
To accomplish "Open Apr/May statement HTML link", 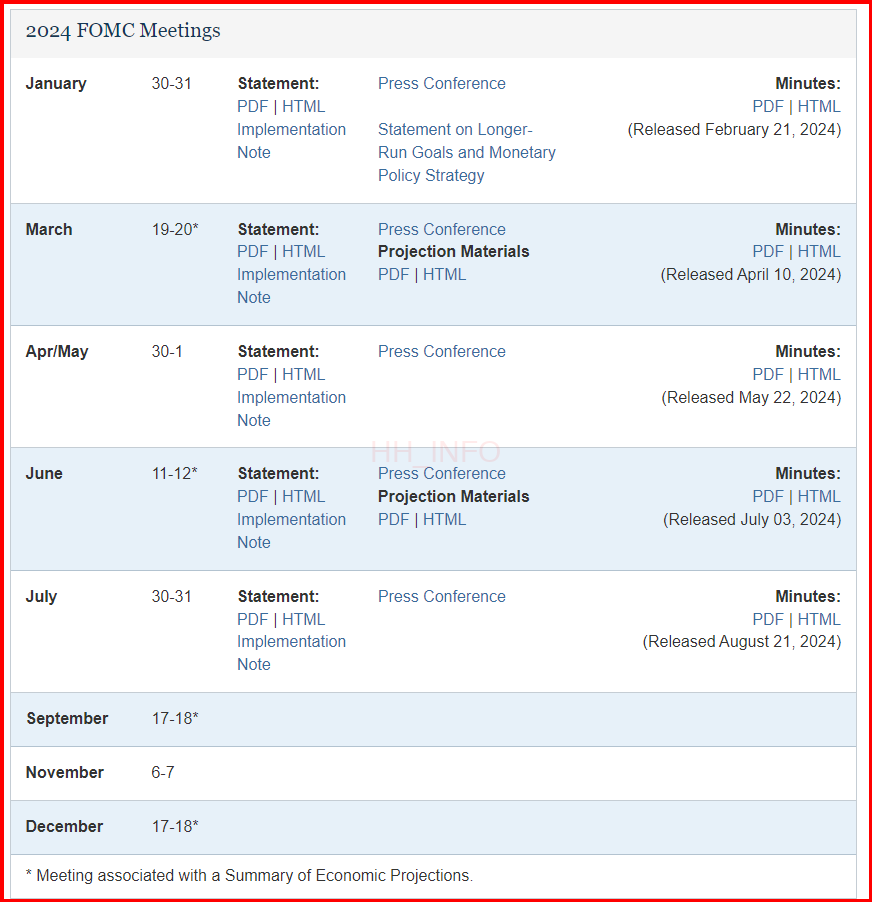I will tap(304, 374).
